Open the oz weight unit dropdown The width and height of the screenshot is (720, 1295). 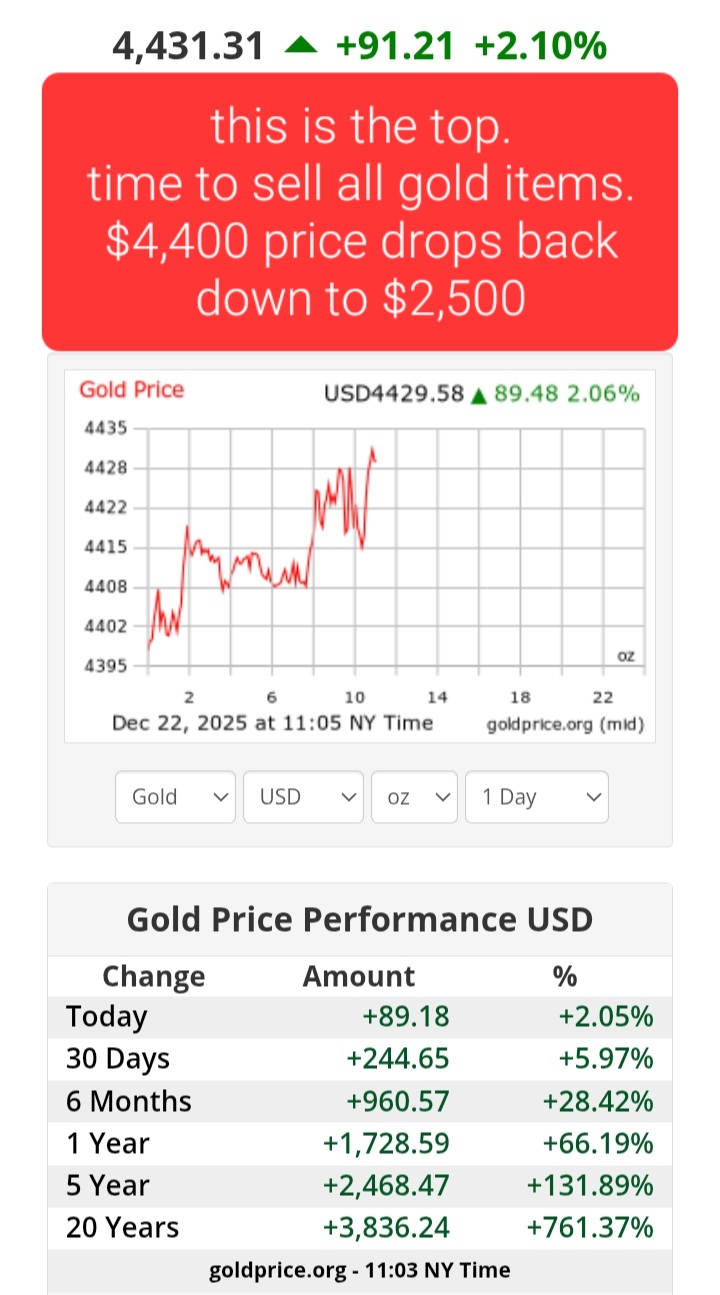pos(414,797)
